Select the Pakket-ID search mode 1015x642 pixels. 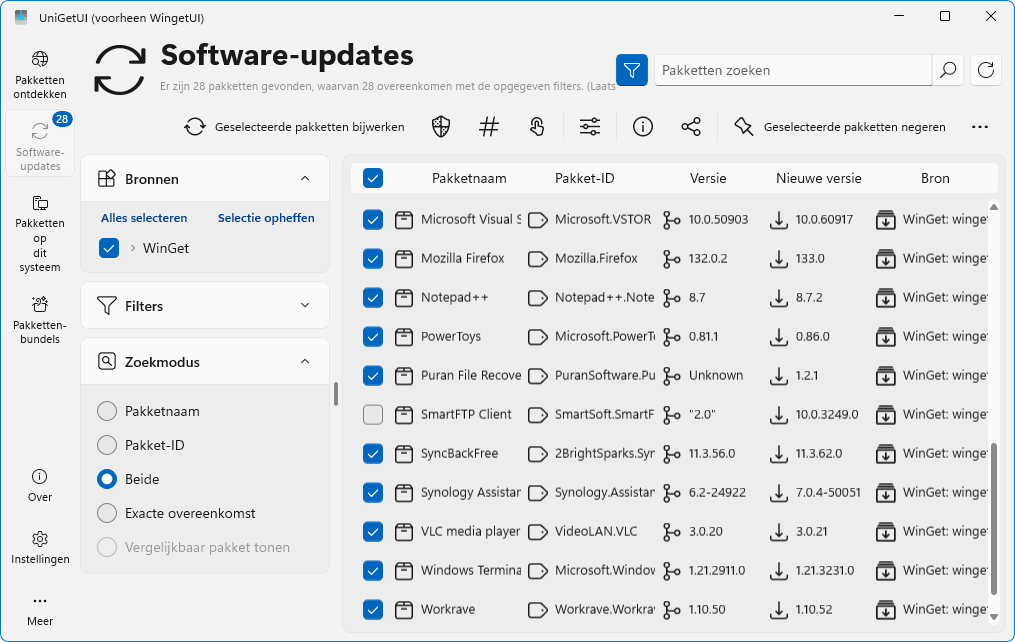coord(107,445)
